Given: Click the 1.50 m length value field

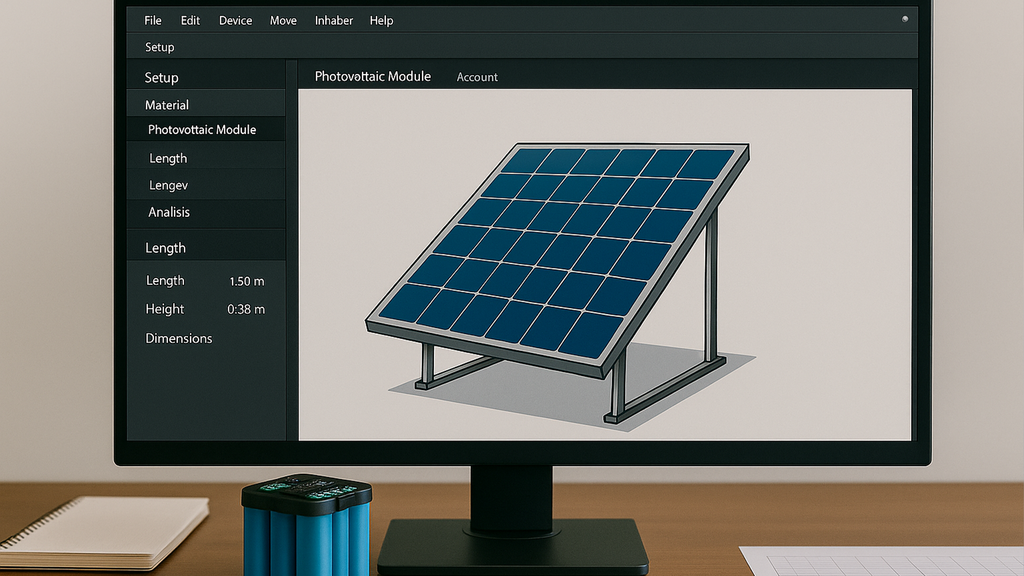Looking at the screenshot, I should (x=247, y=281).
